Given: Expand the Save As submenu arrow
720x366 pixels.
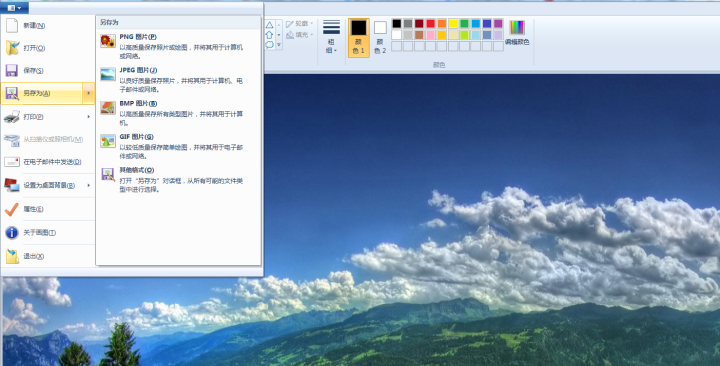Looking at the screenshot, I should coord(89,93).
